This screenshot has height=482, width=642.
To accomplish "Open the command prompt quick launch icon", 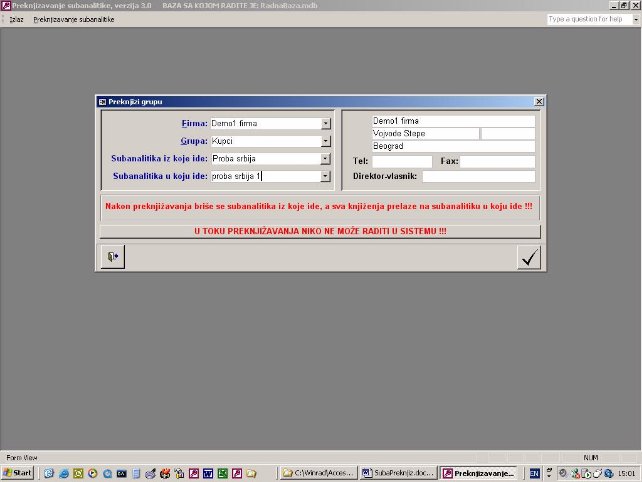I will click(x=121, y=473).
